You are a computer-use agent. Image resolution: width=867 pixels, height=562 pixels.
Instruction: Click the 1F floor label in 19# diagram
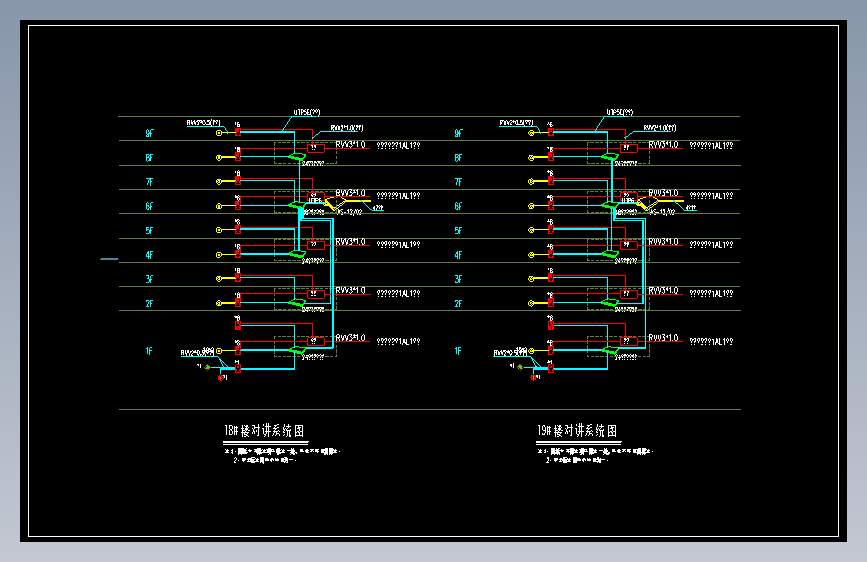[458, 351]
